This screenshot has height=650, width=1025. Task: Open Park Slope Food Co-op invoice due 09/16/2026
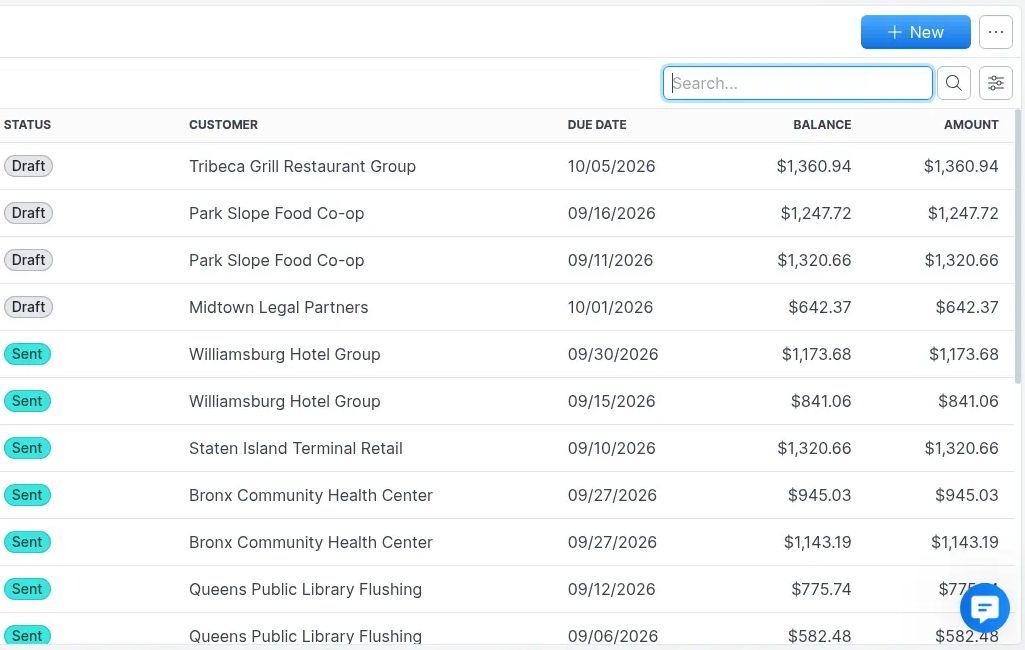click(x=277, y=213)
